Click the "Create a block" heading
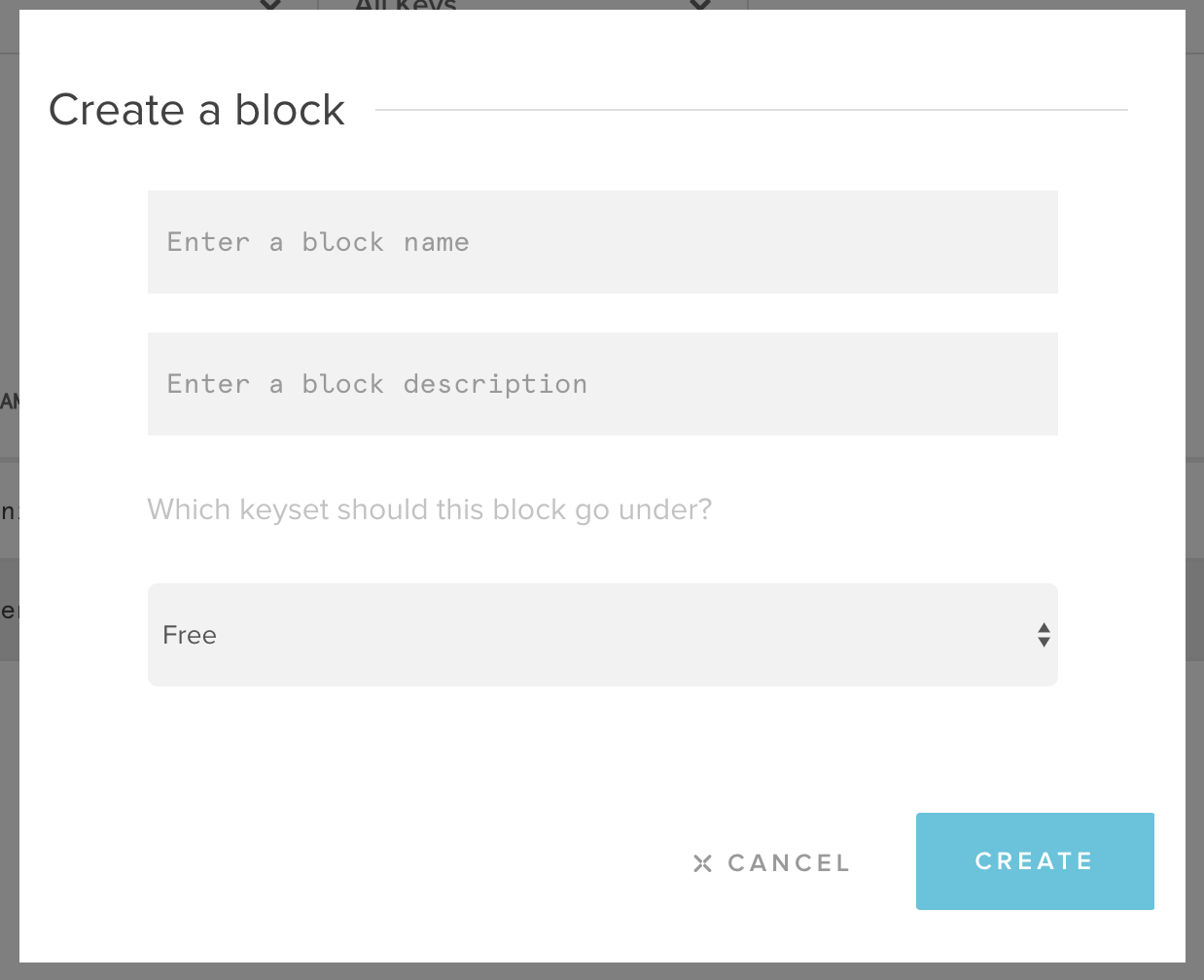The image size is (1204, 980). pyautogui.click(x=196, y=110)
